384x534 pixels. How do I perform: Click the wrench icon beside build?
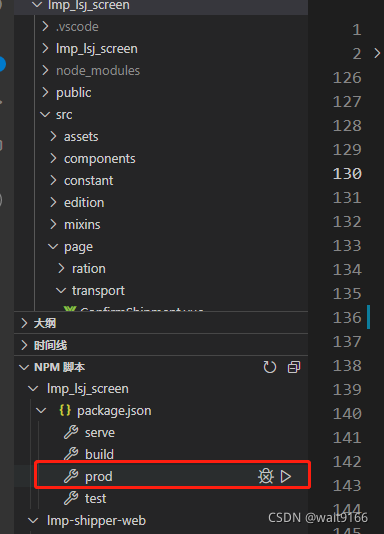click(x=71, y=454)
